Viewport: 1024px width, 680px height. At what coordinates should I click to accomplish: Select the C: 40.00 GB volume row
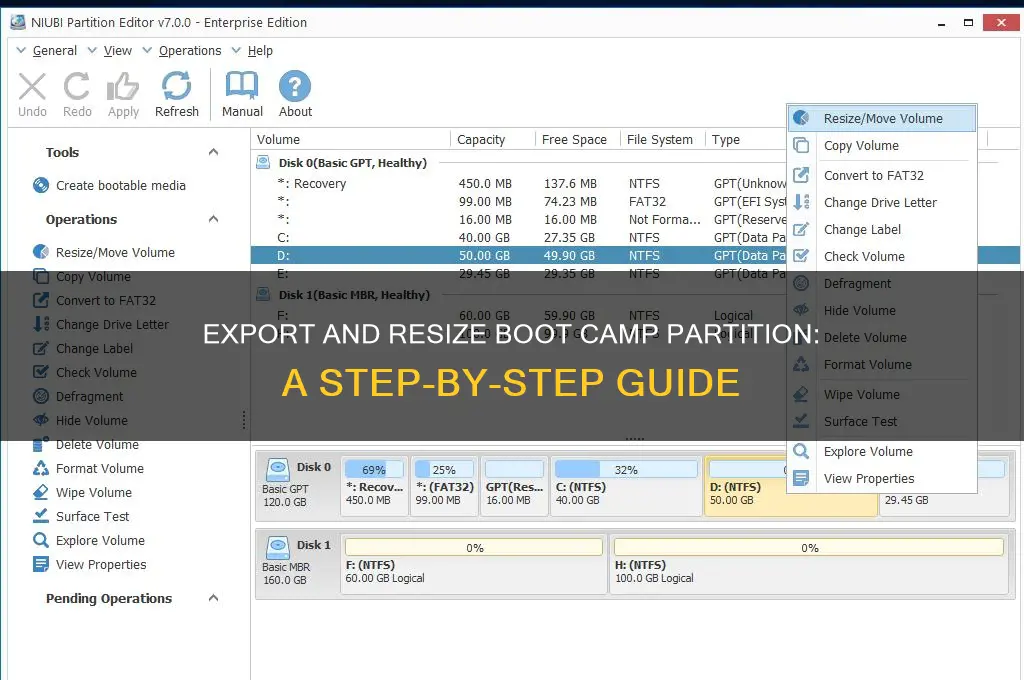click(x=519, y=238)
